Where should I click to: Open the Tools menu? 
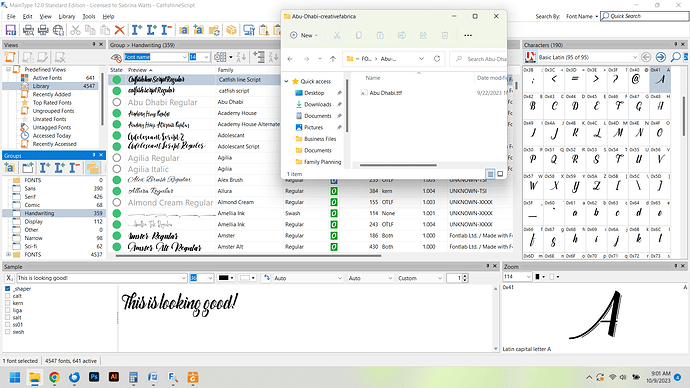(89, 16)
